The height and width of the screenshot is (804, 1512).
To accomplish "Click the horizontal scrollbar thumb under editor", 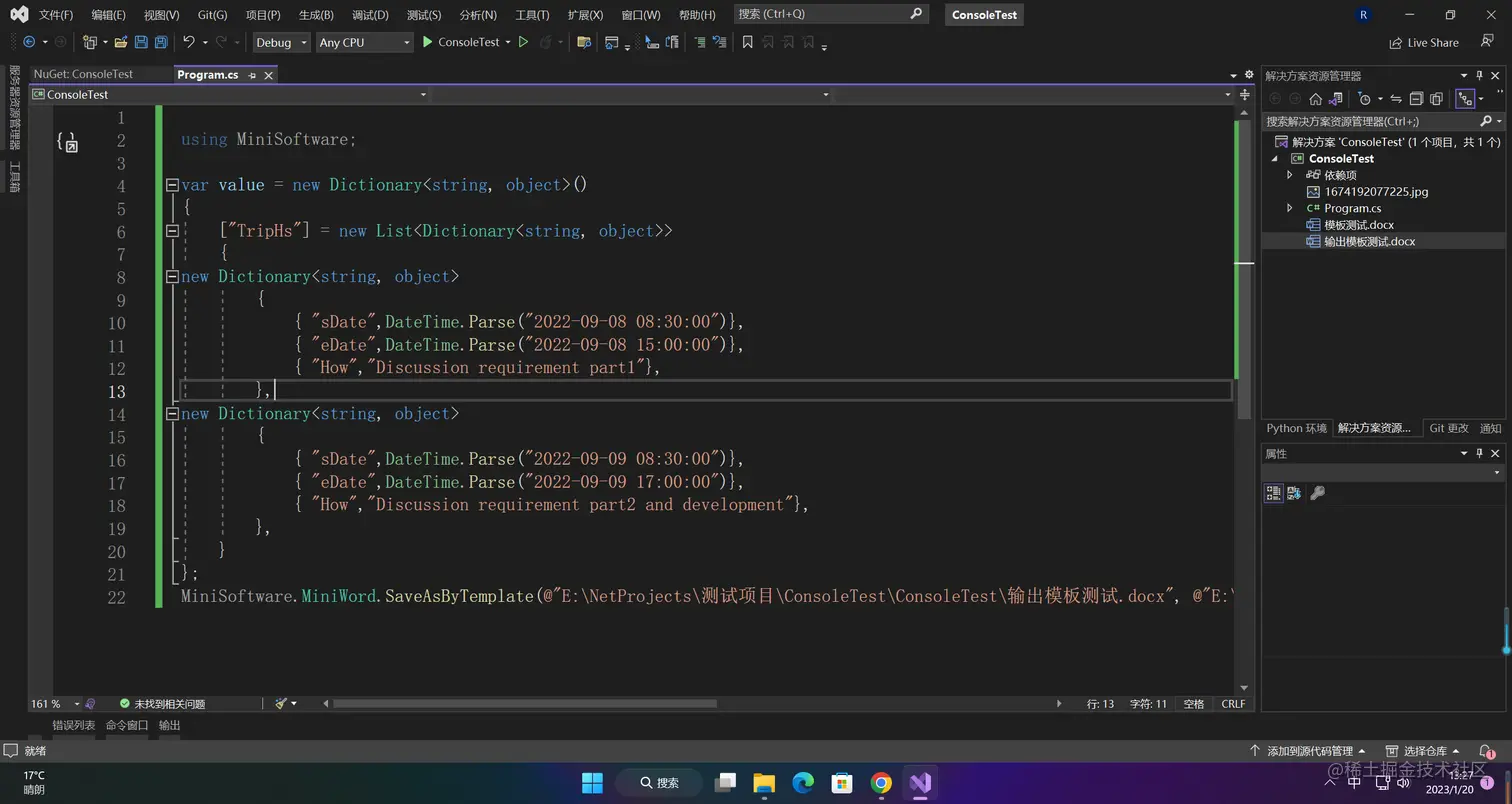I will tap(525, 704).
